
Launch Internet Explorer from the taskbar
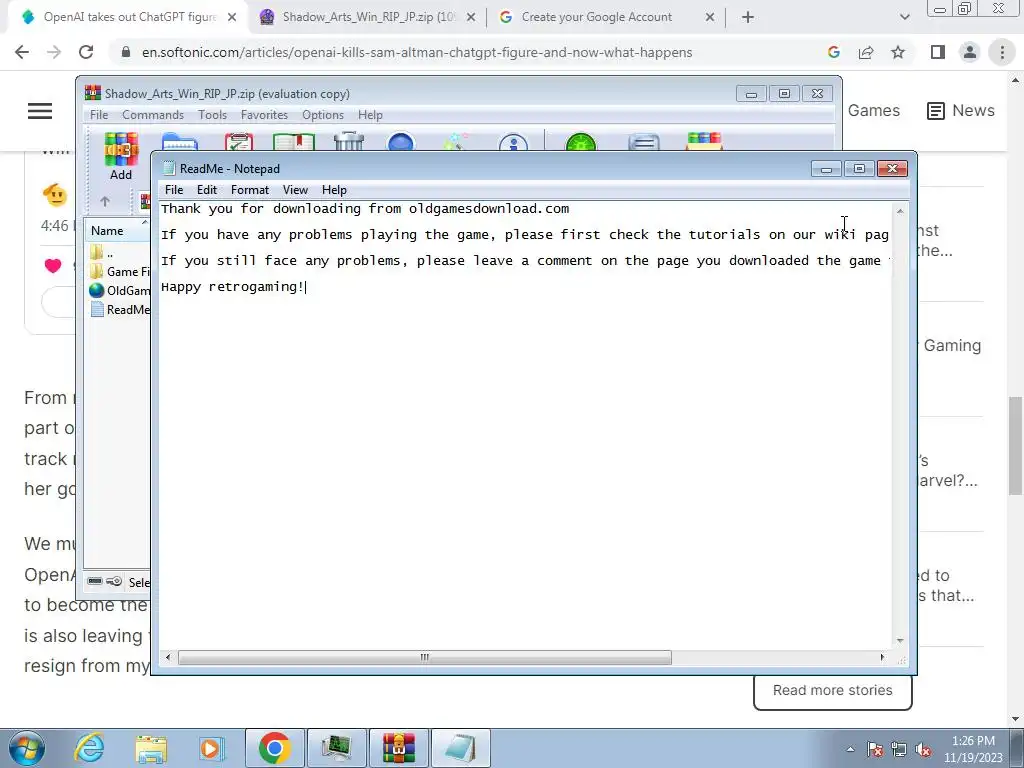point(89,748)
